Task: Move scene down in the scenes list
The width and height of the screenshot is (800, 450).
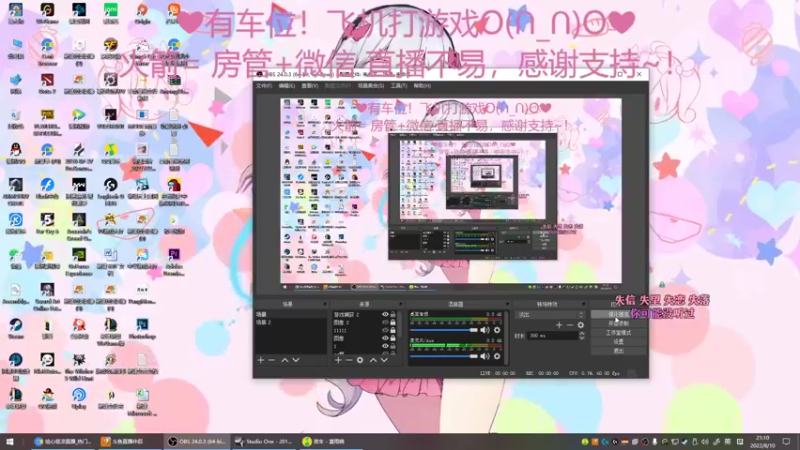Action: (x=296, y=360)
